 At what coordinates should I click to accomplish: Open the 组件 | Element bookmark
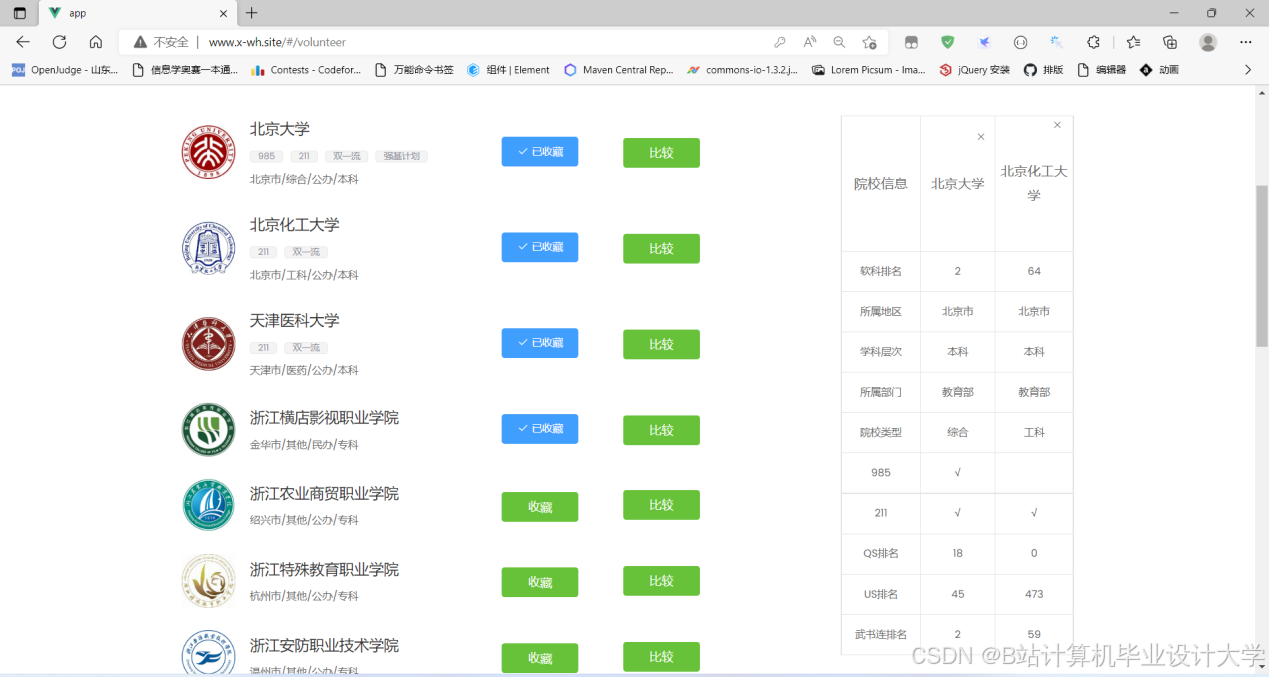click(508, 70)
